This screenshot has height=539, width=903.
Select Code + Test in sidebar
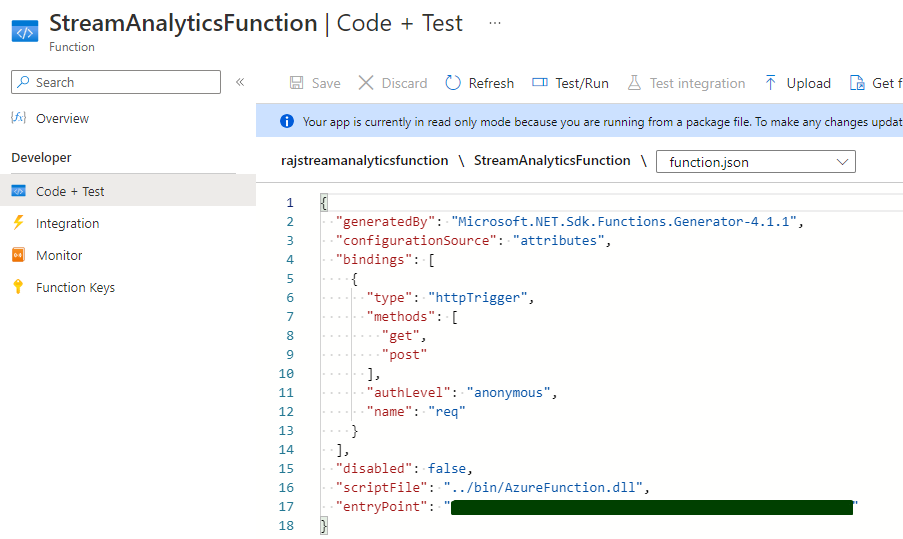coord(70,191)
